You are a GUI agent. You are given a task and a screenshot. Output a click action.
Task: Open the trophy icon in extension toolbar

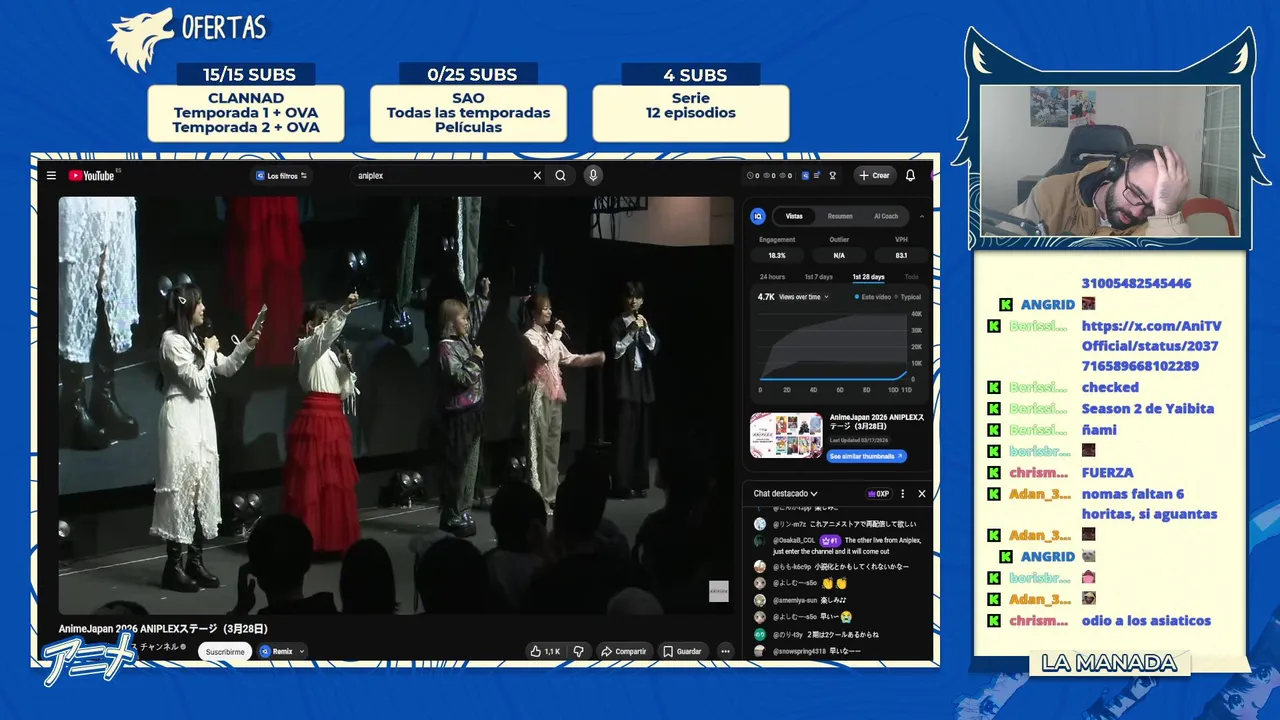pos(832,176)
